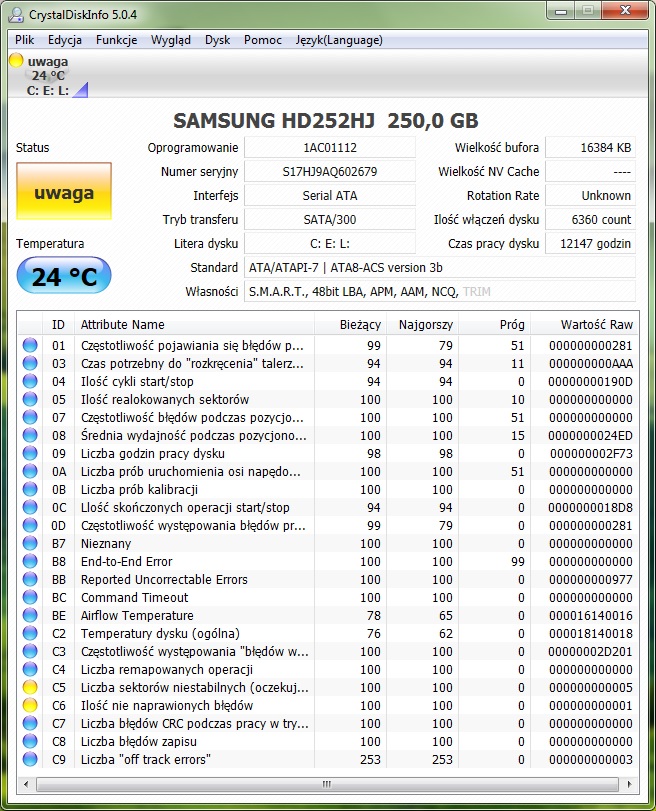Click the 24 °C temperature button
Viewport: 656px width, 811px height.
point(64,276)
